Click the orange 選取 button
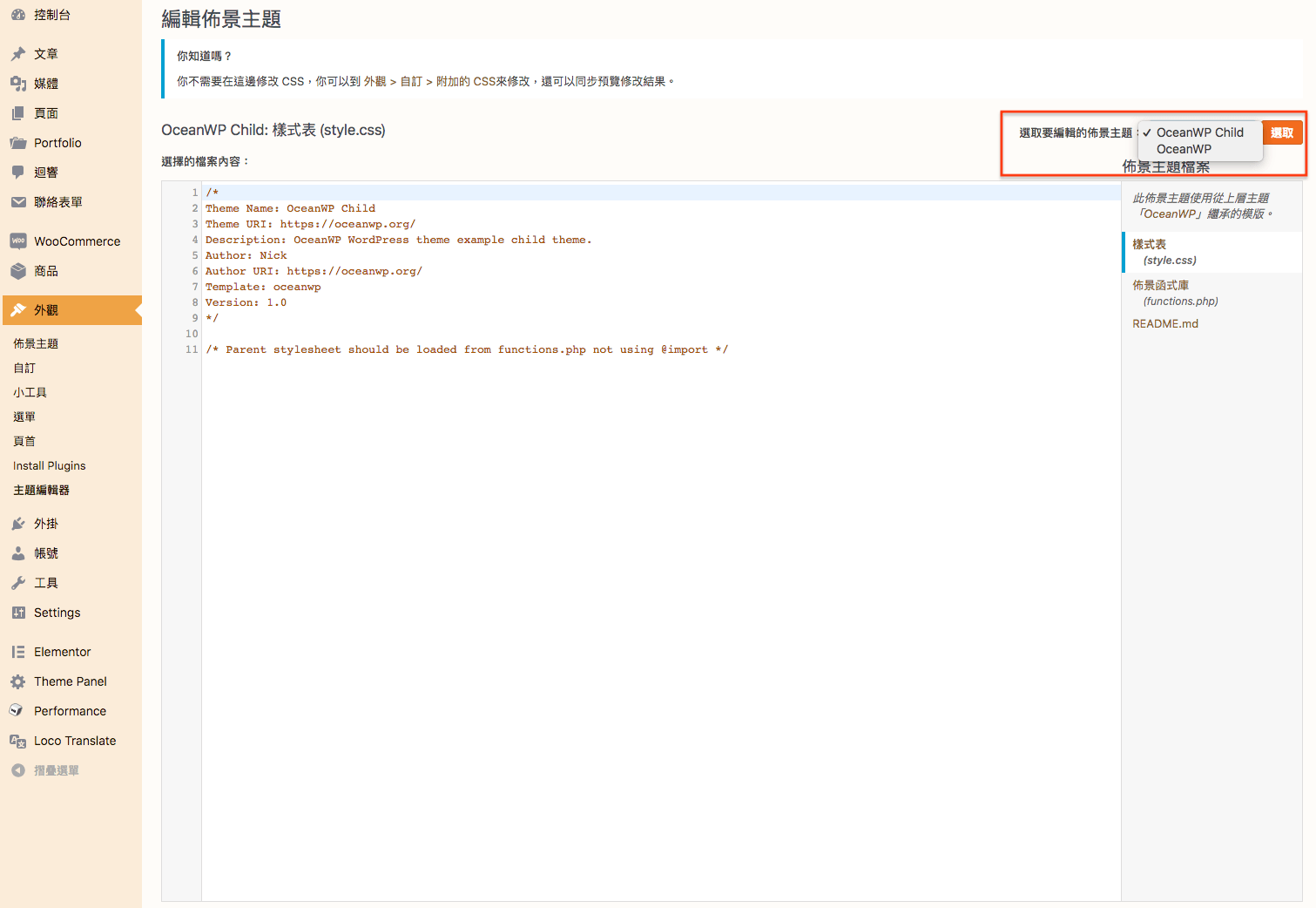Viewport: 1316px width, 908px height. point(1282,132)
